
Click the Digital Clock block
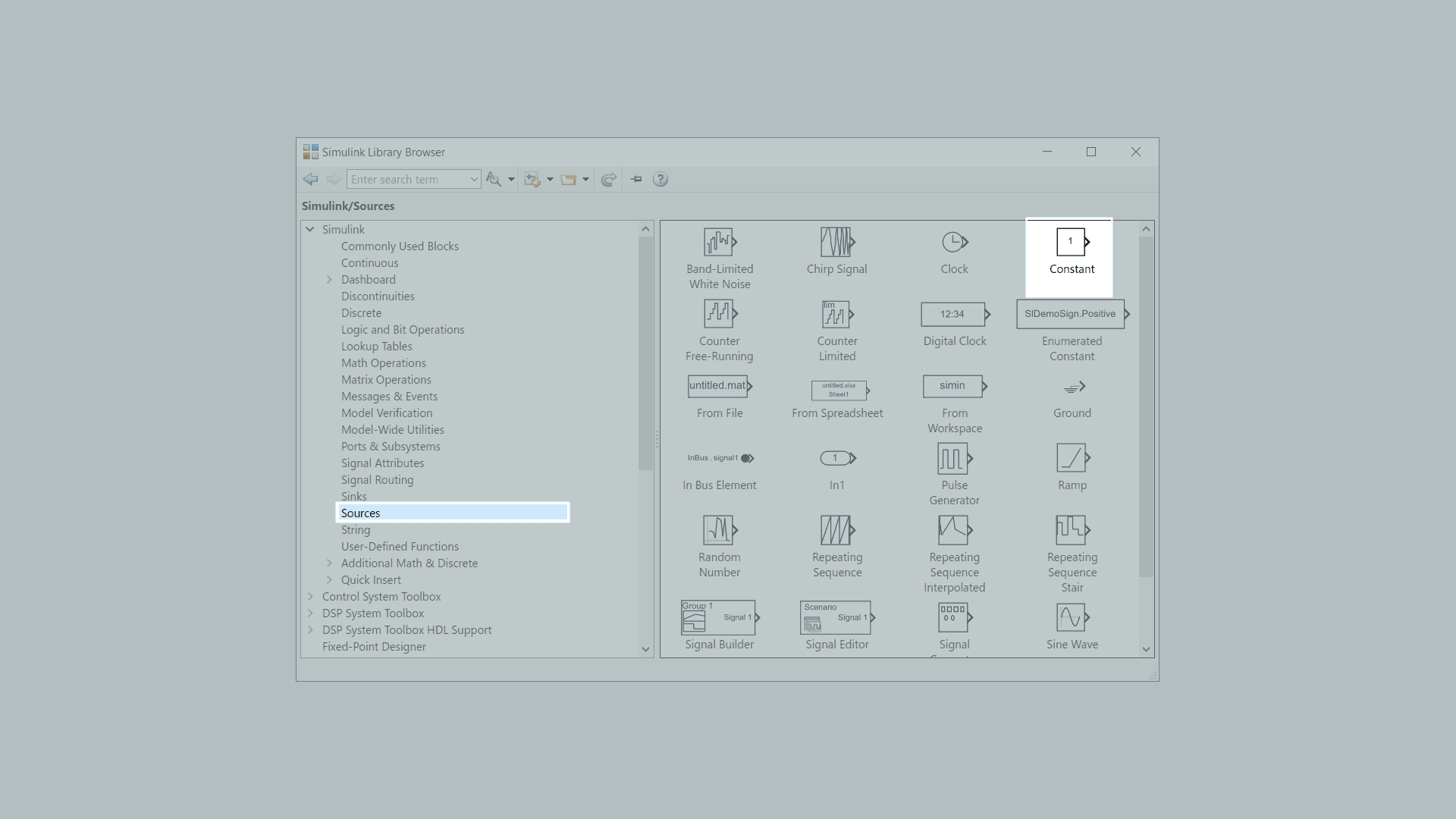[x=954, y=315]
